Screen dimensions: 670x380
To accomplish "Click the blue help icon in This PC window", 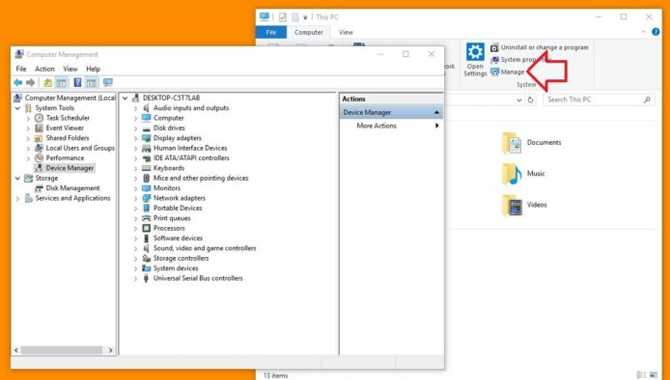I will [655, 32].
